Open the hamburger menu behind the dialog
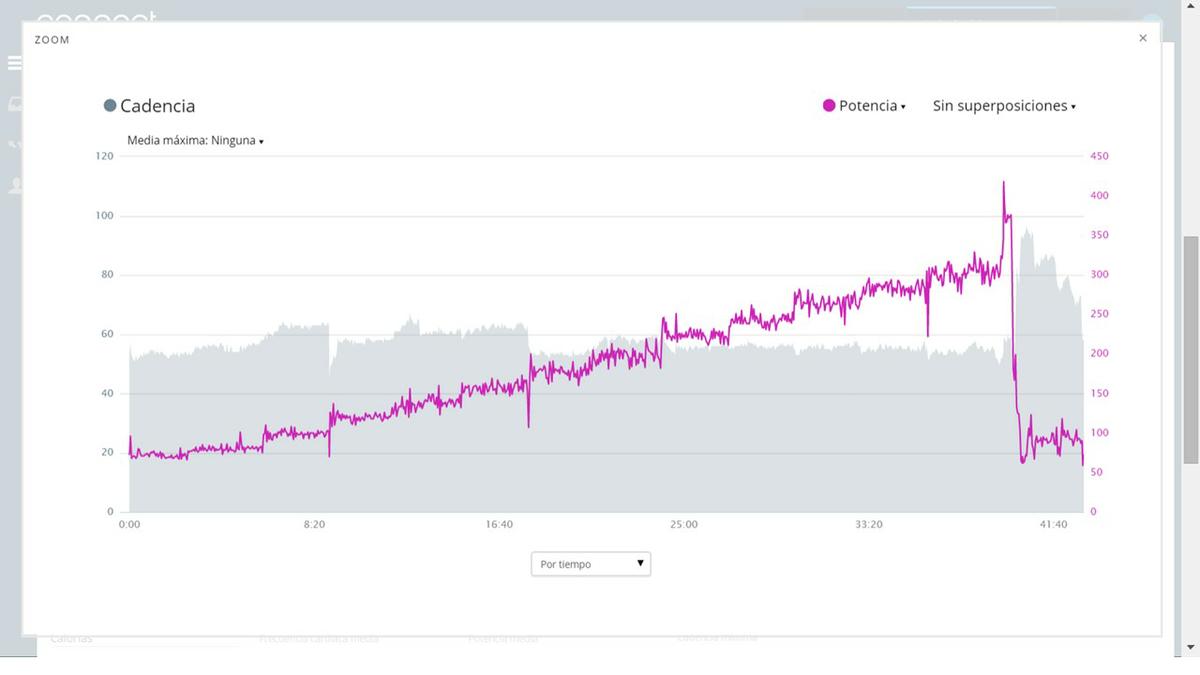1200x675 pixels. 14,63
